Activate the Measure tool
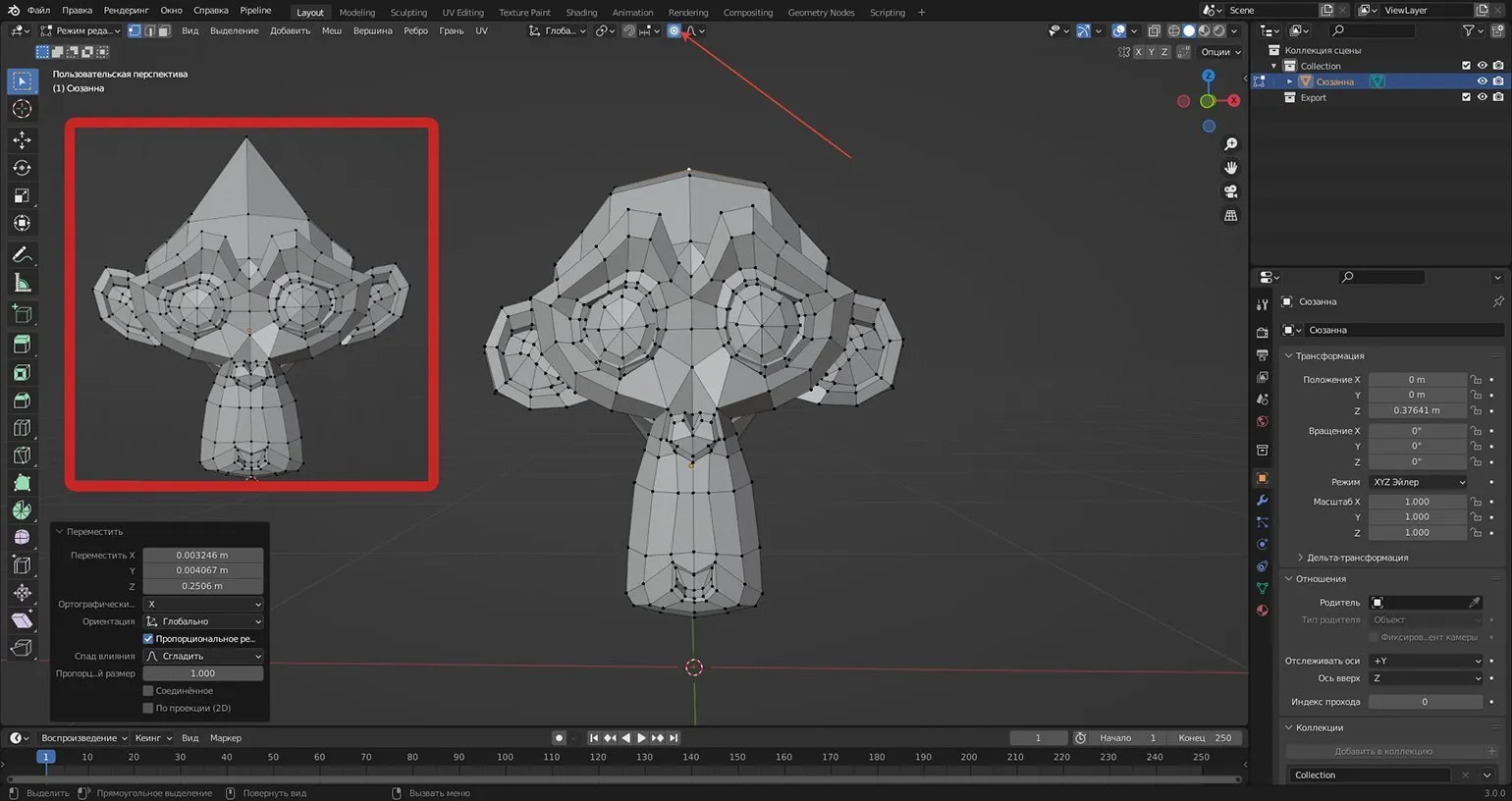The height and width of the screenshot is (801, 1512). tap(22, 284)
